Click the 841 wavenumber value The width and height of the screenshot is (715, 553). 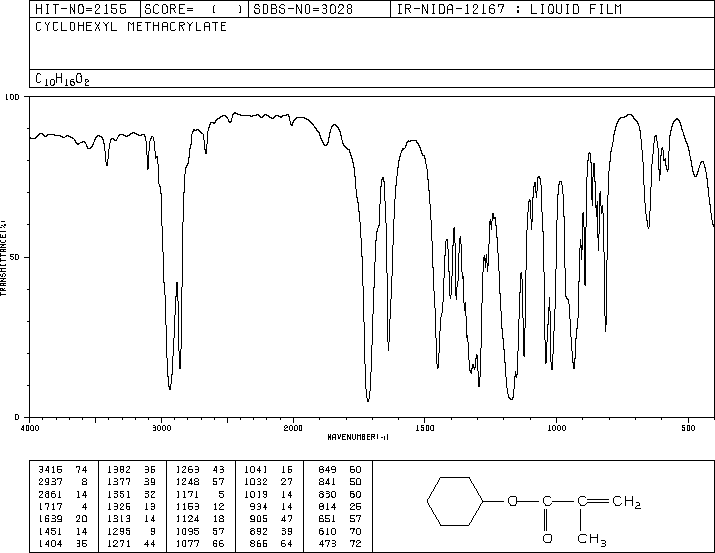(327, 482)
